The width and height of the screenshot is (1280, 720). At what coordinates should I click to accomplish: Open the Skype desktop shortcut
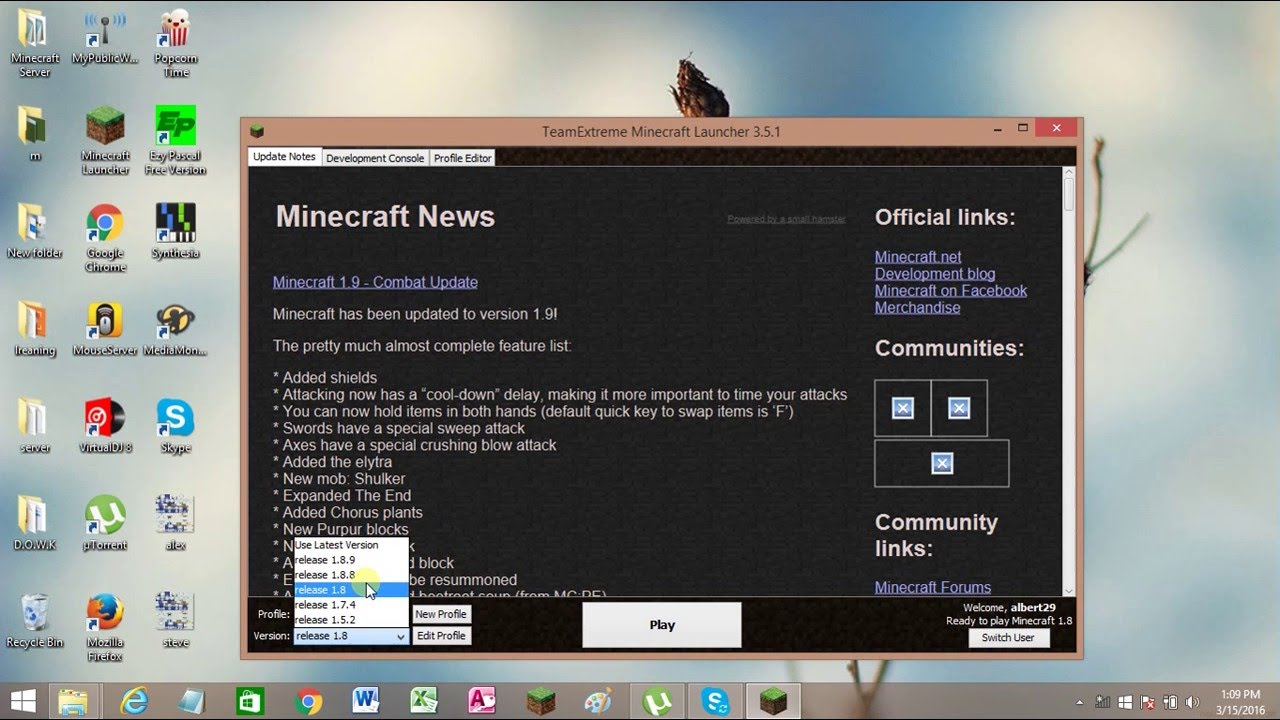coord(175,427)
